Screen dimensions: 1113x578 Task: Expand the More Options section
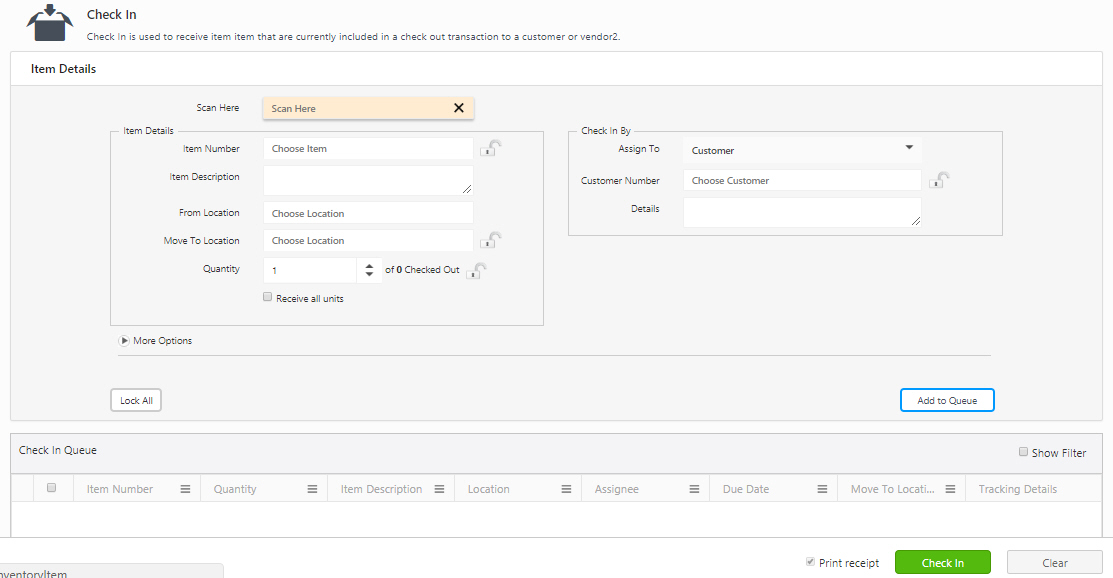125,341
